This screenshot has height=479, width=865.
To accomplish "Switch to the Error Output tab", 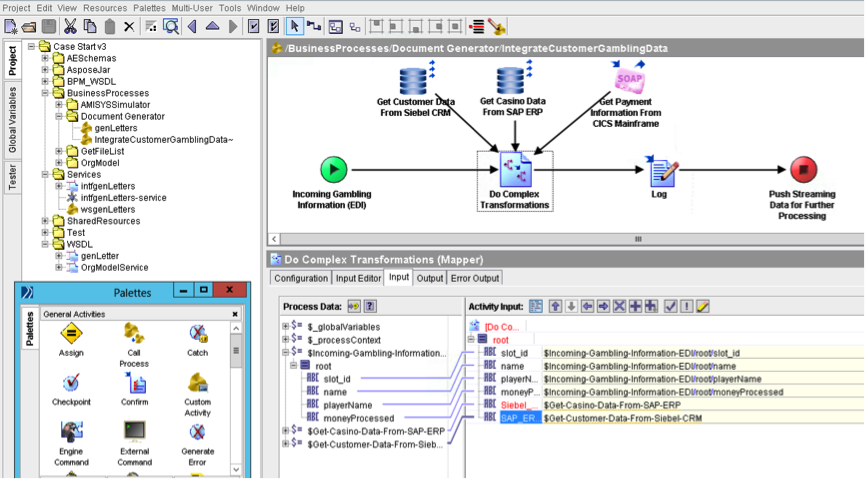I will (475, 278).
